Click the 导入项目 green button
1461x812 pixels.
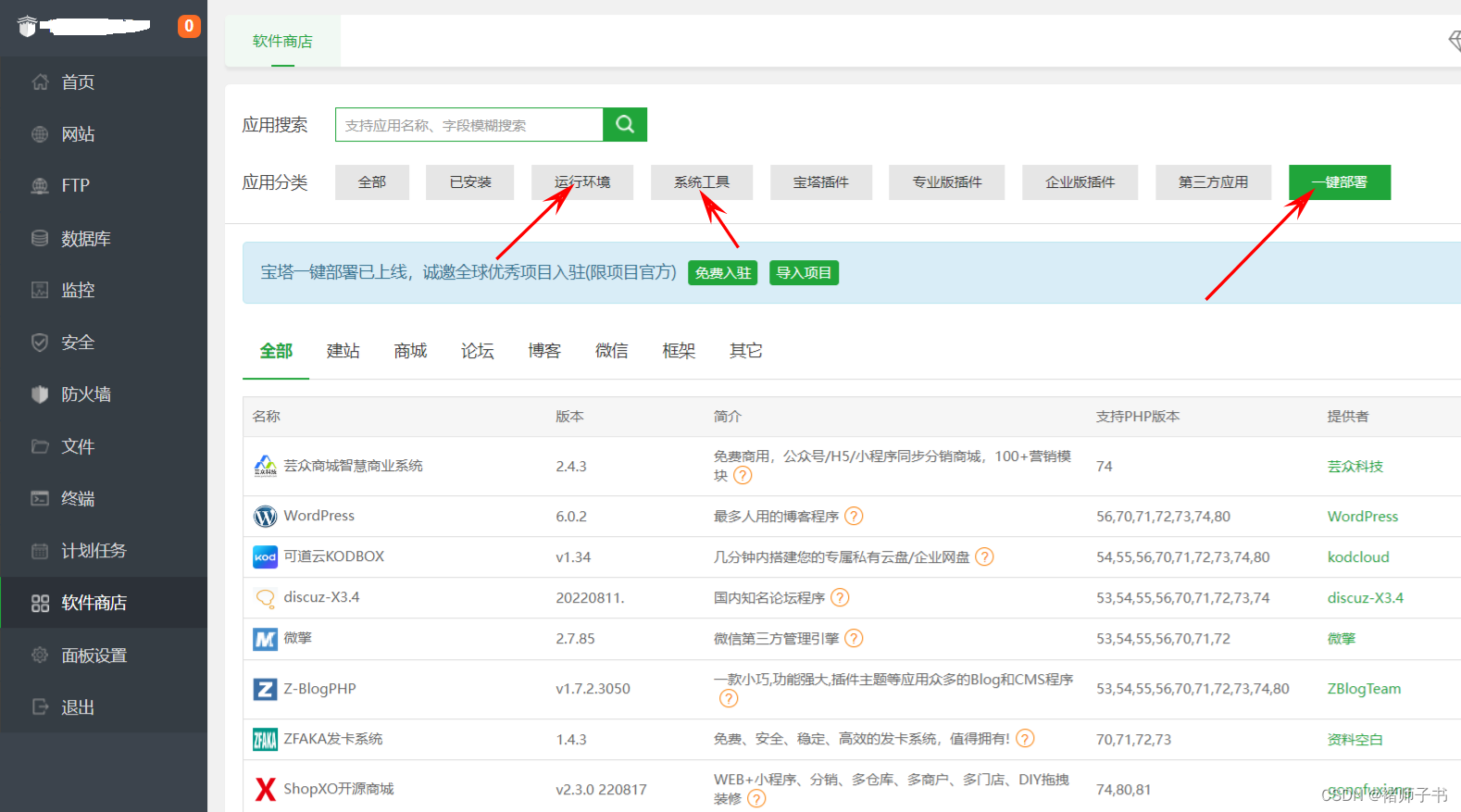(804, 273)
